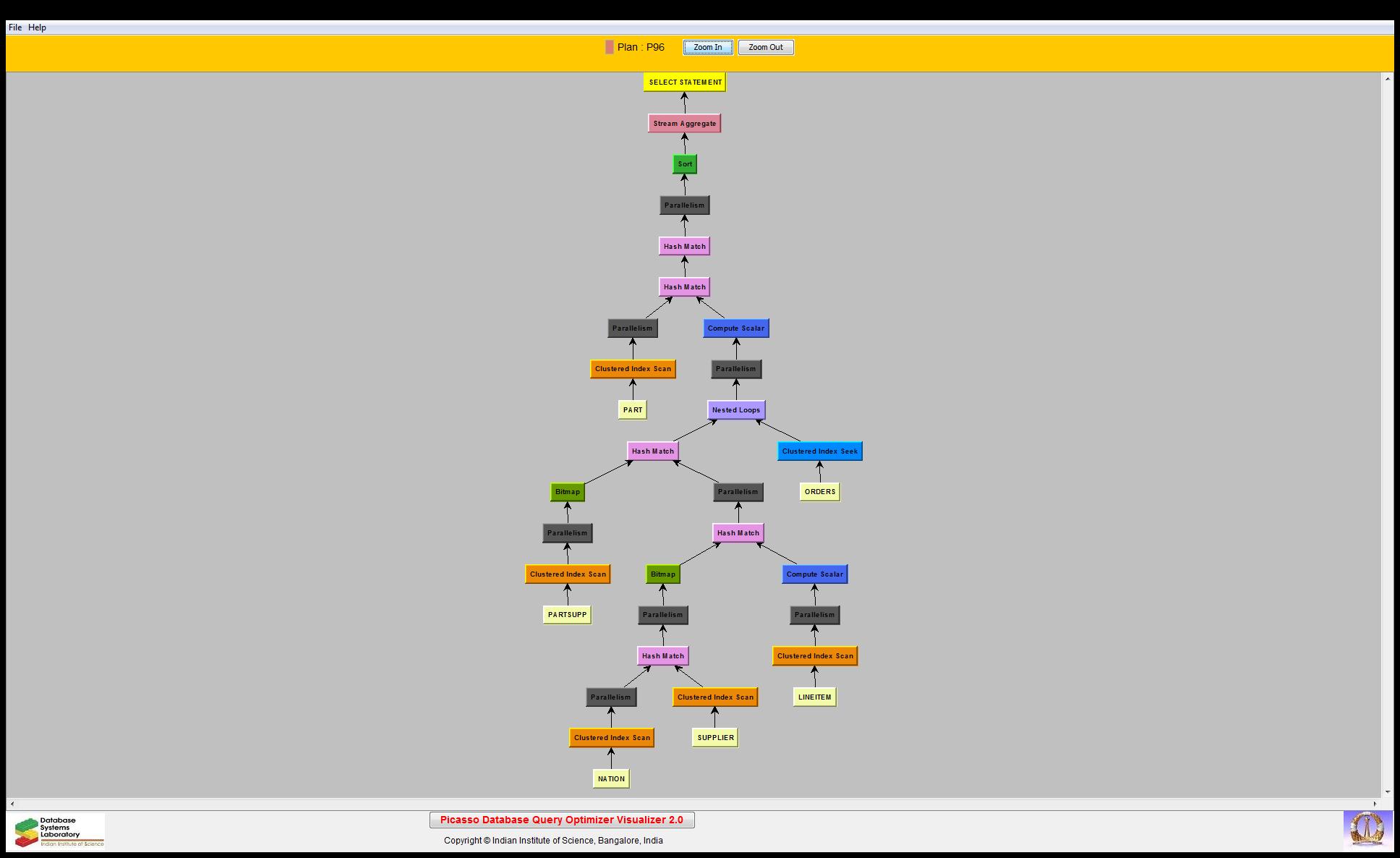Select the ORDERS table node
Image resolution: width=1400 pixels, height=858 pixels.
click(x=819, y=492)
